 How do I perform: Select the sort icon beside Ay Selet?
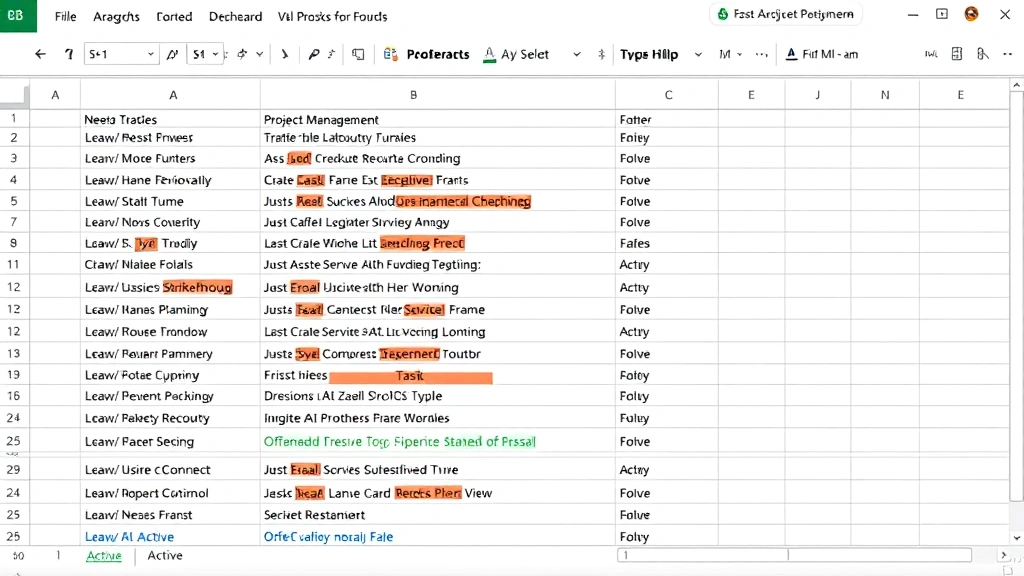(600, 55)
